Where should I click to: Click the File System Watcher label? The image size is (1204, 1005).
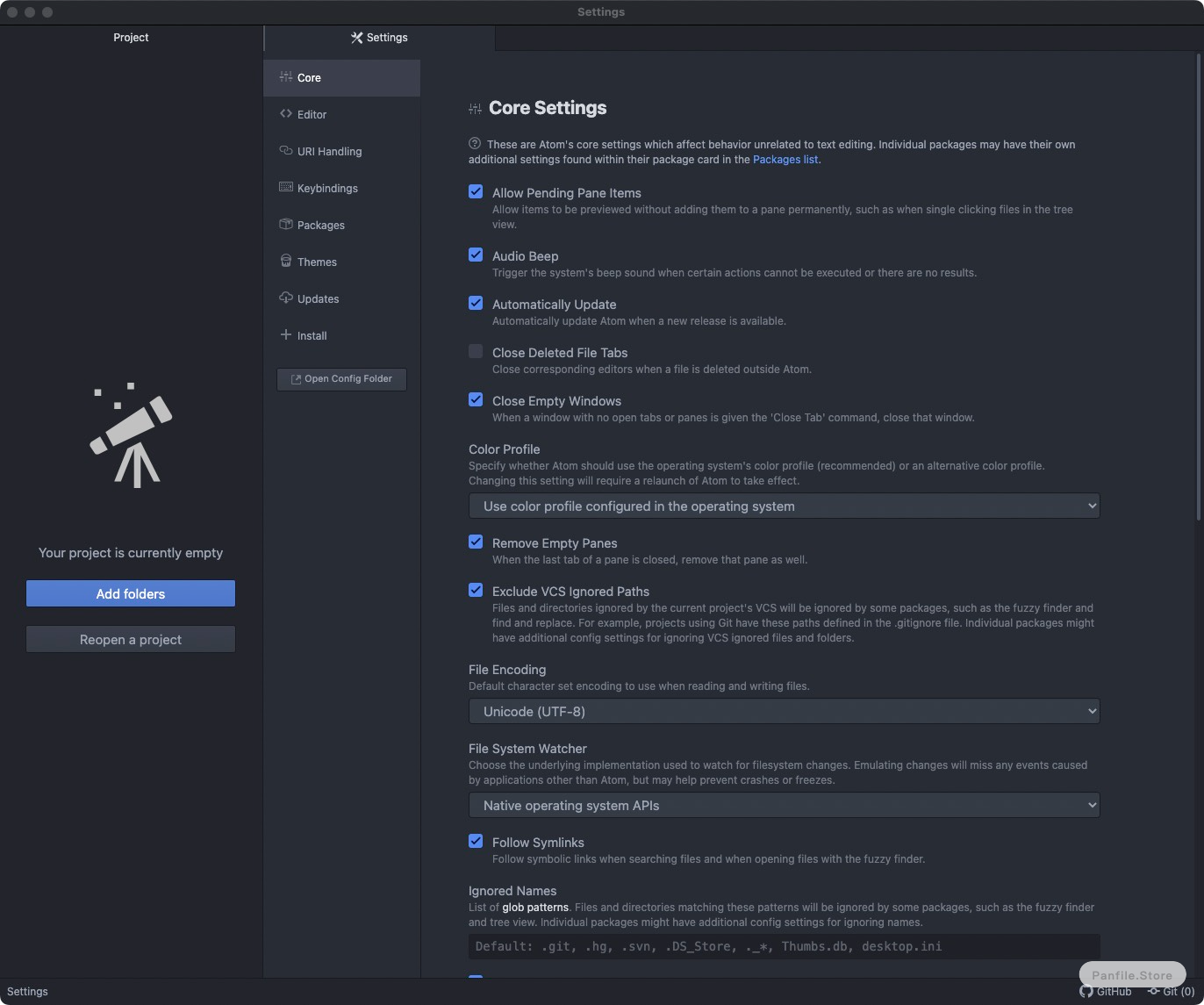coord(527,749)
